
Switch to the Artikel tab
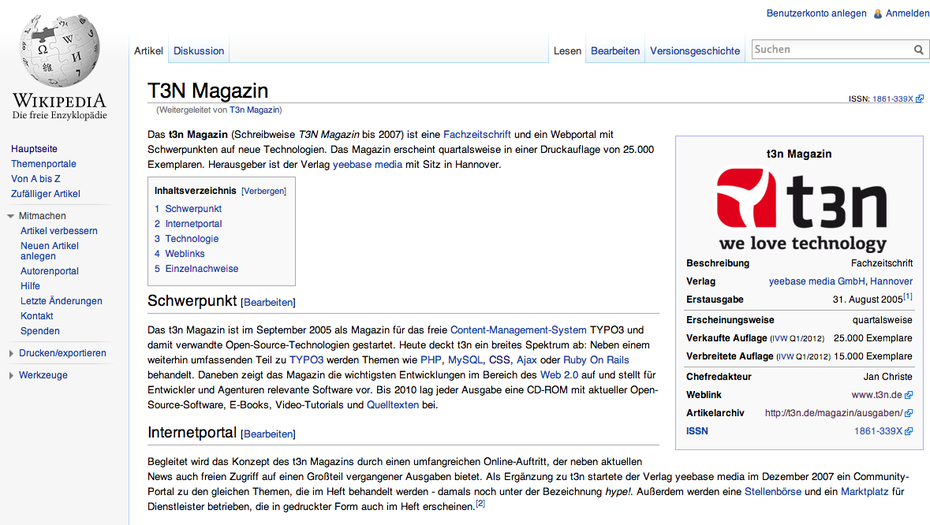(148, 51)
